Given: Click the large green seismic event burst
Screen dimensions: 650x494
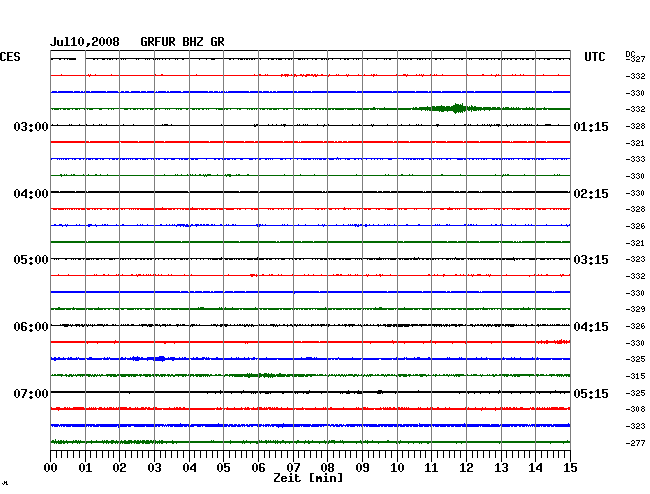Looking at the screenshot, I should pyautogui.click(x=456, y=109).
